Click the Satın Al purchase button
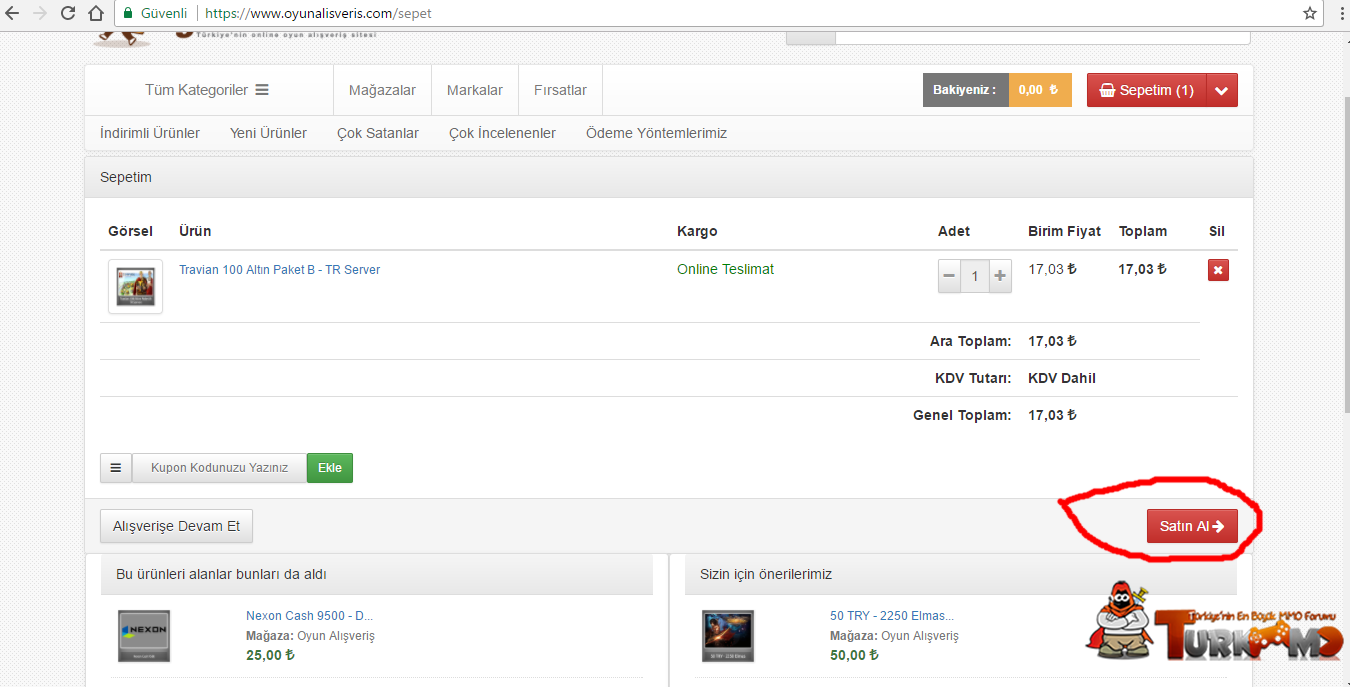This screenshot has width=1350, height=687. (1192, 526)
